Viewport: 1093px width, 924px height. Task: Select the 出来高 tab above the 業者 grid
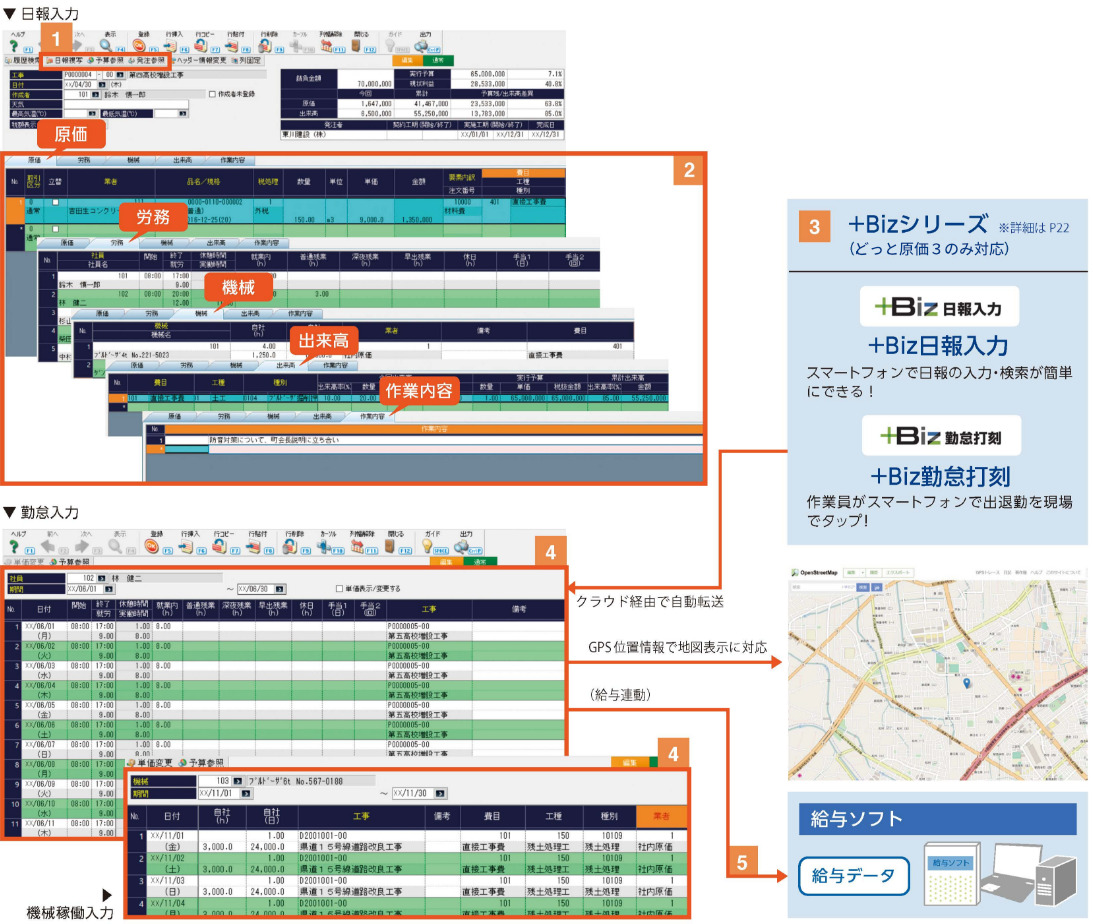click(x=183, y=160)
